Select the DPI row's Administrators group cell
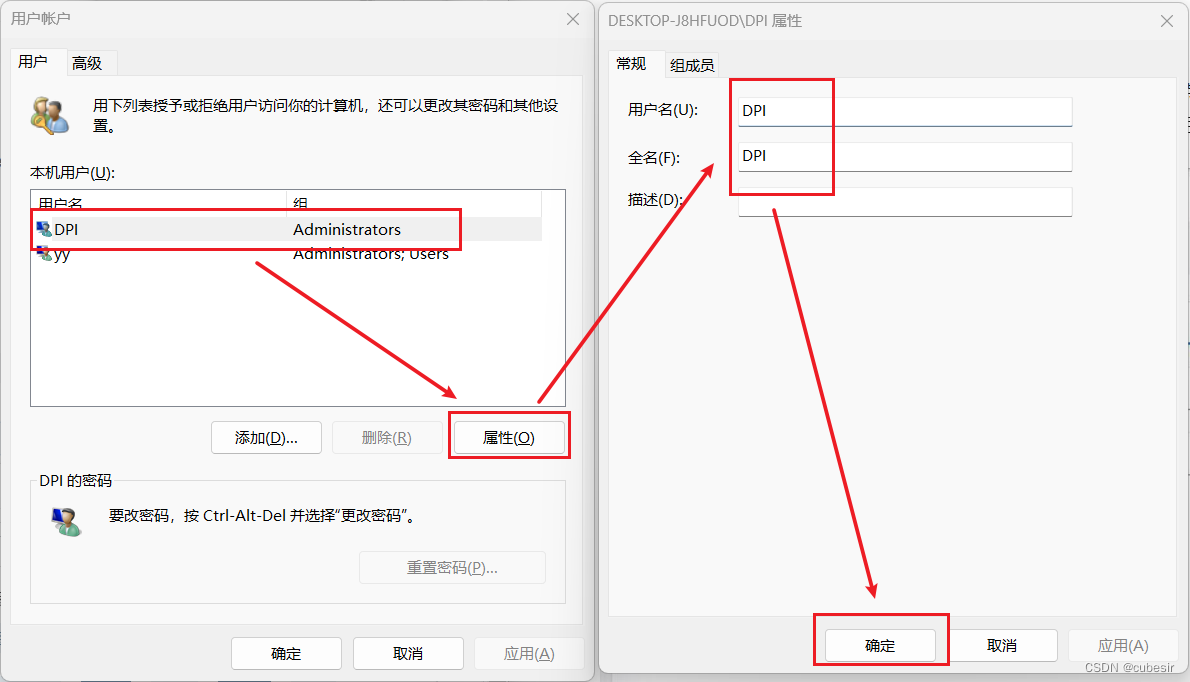This screenshot has width=1190, height=682. click(x=347, y=229)
